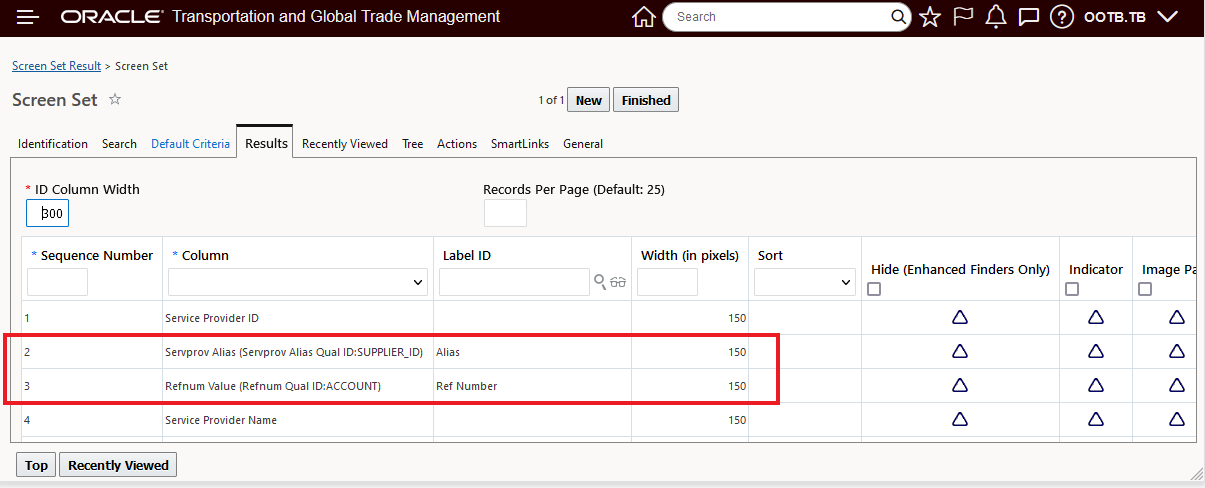Open the Tree tab
This screenshot has height=488, width=1205.
[x=413, y=144]
